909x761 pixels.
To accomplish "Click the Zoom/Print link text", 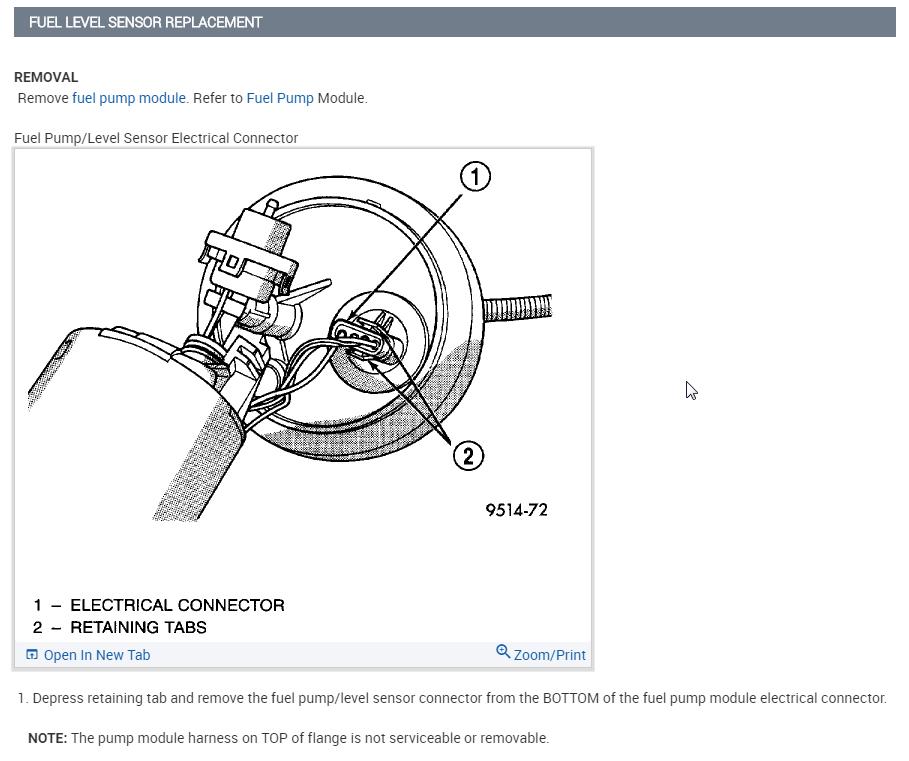I will [x=550, y=655].
